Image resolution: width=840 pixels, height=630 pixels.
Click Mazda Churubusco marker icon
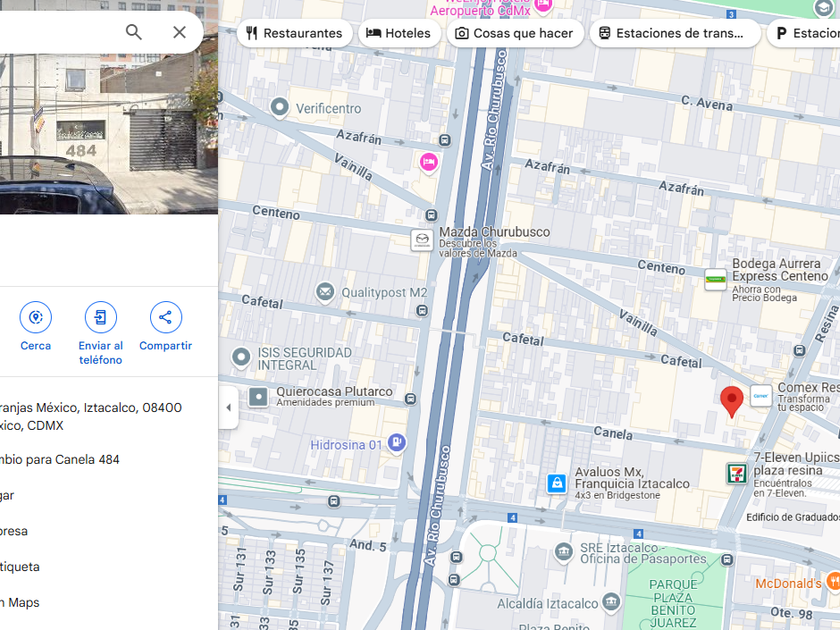[422, 240]
